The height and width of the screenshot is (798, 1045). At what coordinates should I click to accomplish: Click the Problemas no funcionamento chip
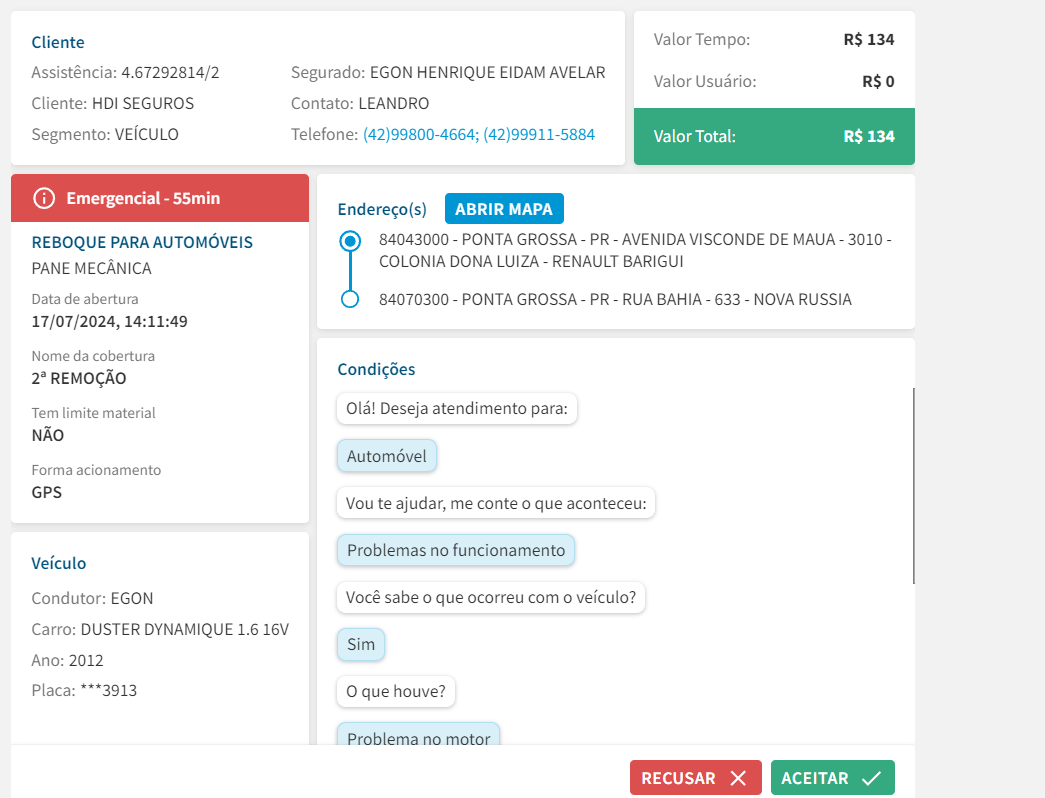coord(456,550)
